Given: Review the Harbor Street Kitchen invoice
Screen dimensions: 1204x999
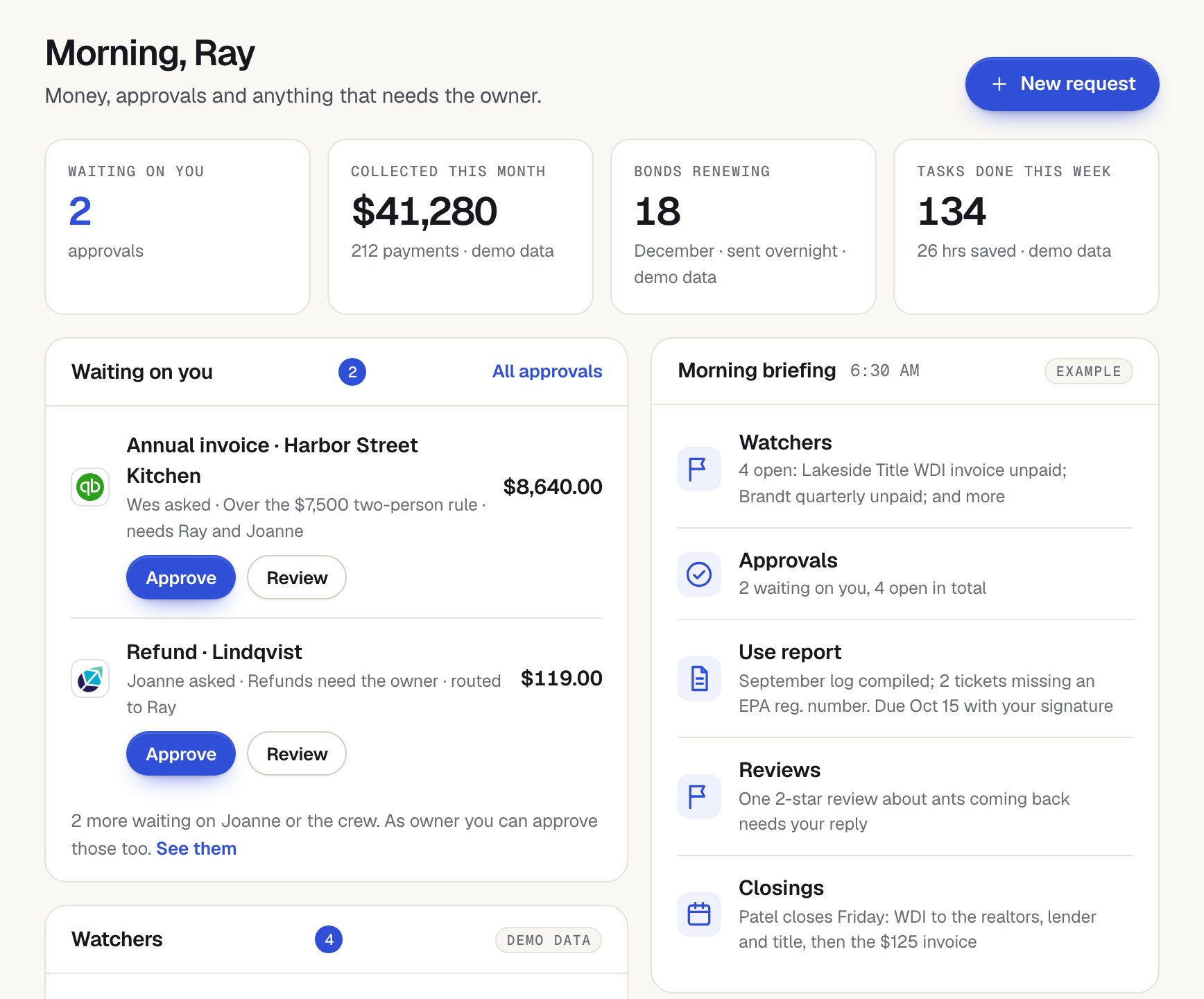Looking at the screenshot, I should click(297, 578).
